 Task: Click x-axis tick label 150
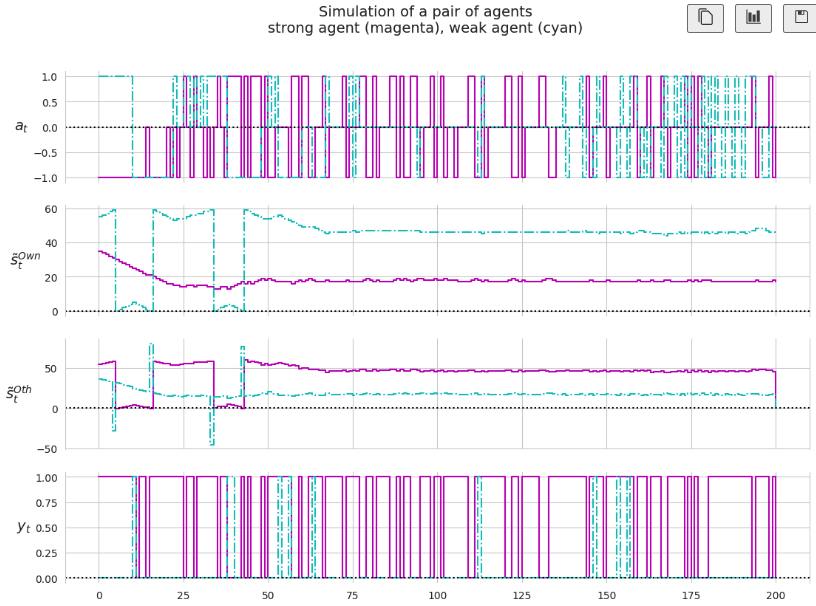[606, 596]
